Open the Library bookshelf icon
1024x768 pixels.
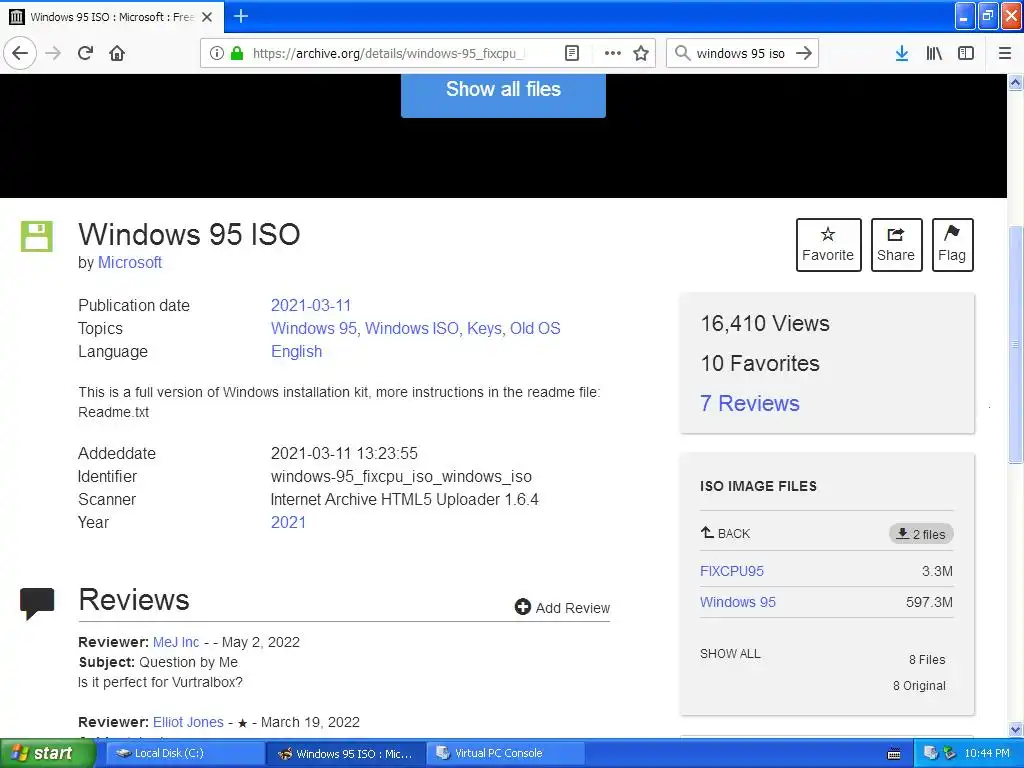[x=934, y=54]
